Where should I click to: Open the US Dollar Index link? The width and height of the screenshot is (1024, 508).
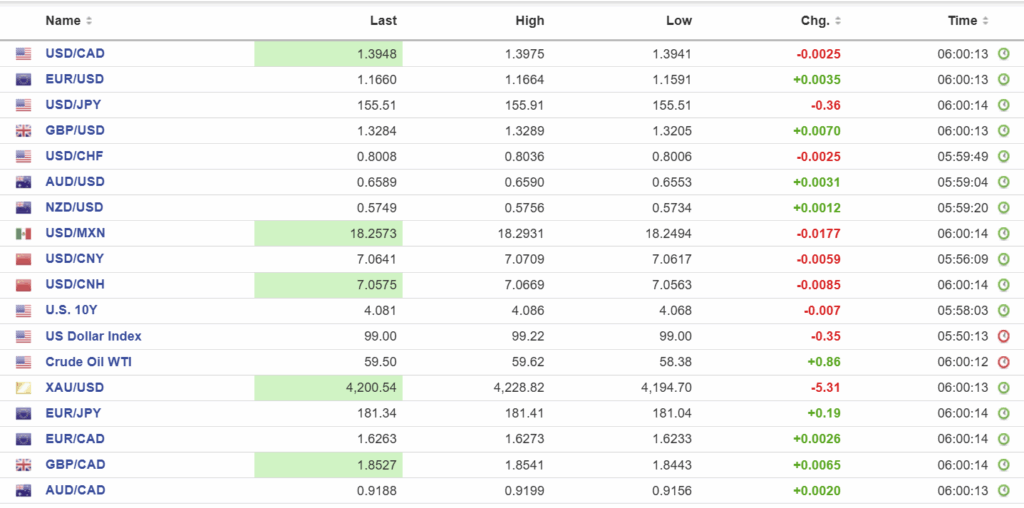tap(93, 337)
